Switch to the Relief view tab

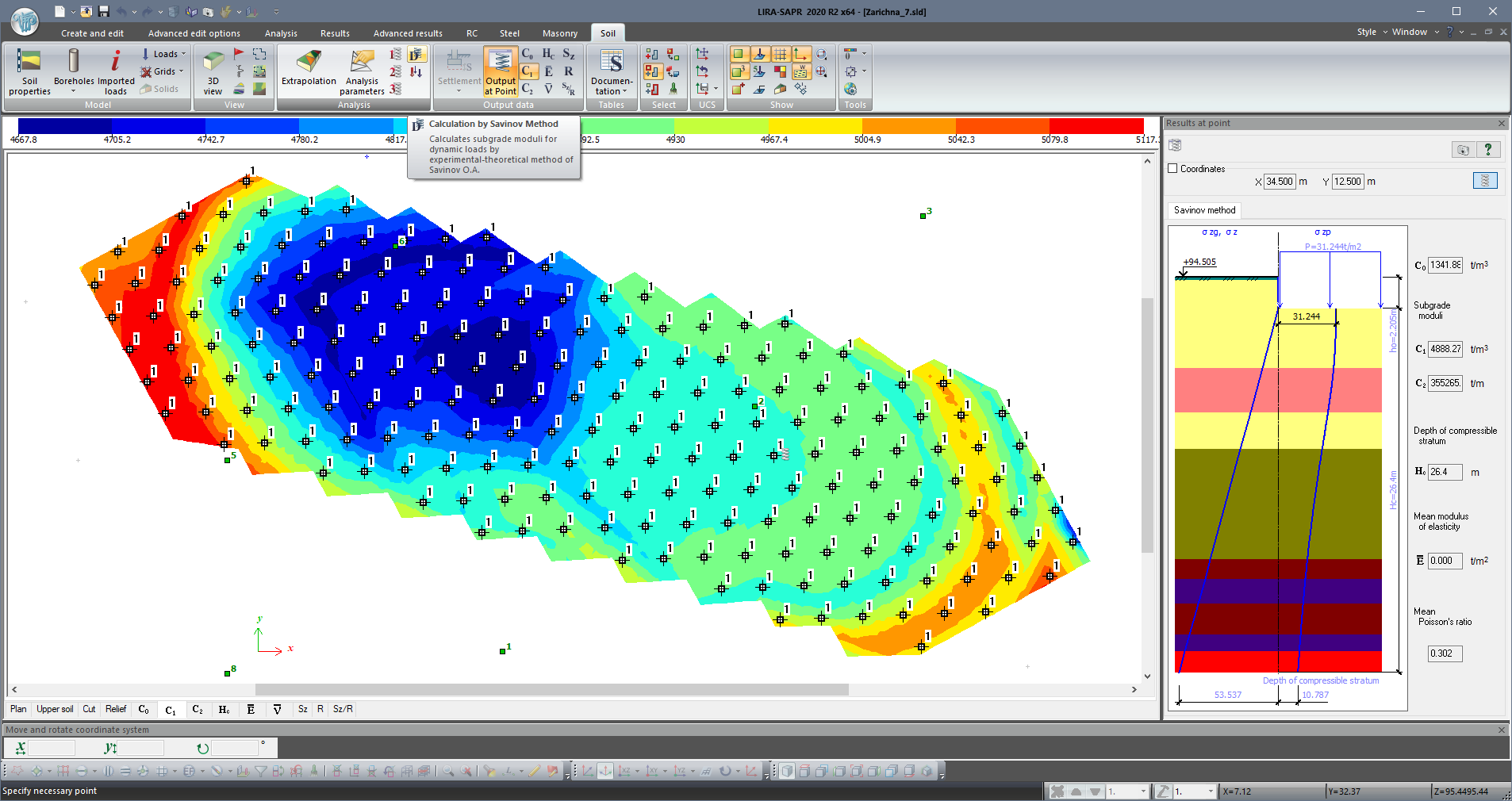pyautogui.click(x=116, y=709)
